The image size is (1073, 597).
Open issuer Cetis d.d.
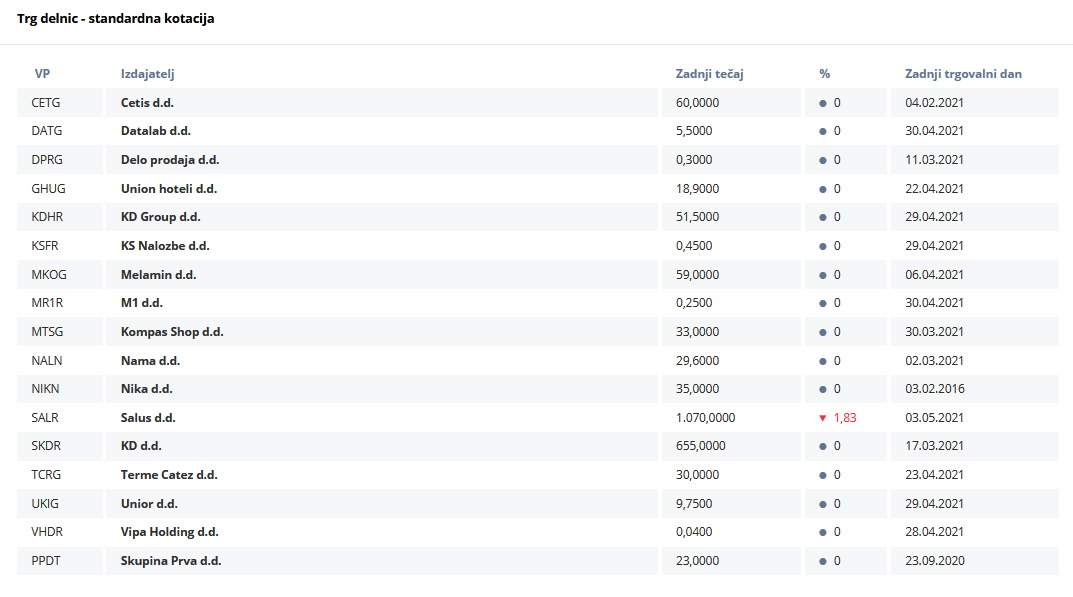147,103
